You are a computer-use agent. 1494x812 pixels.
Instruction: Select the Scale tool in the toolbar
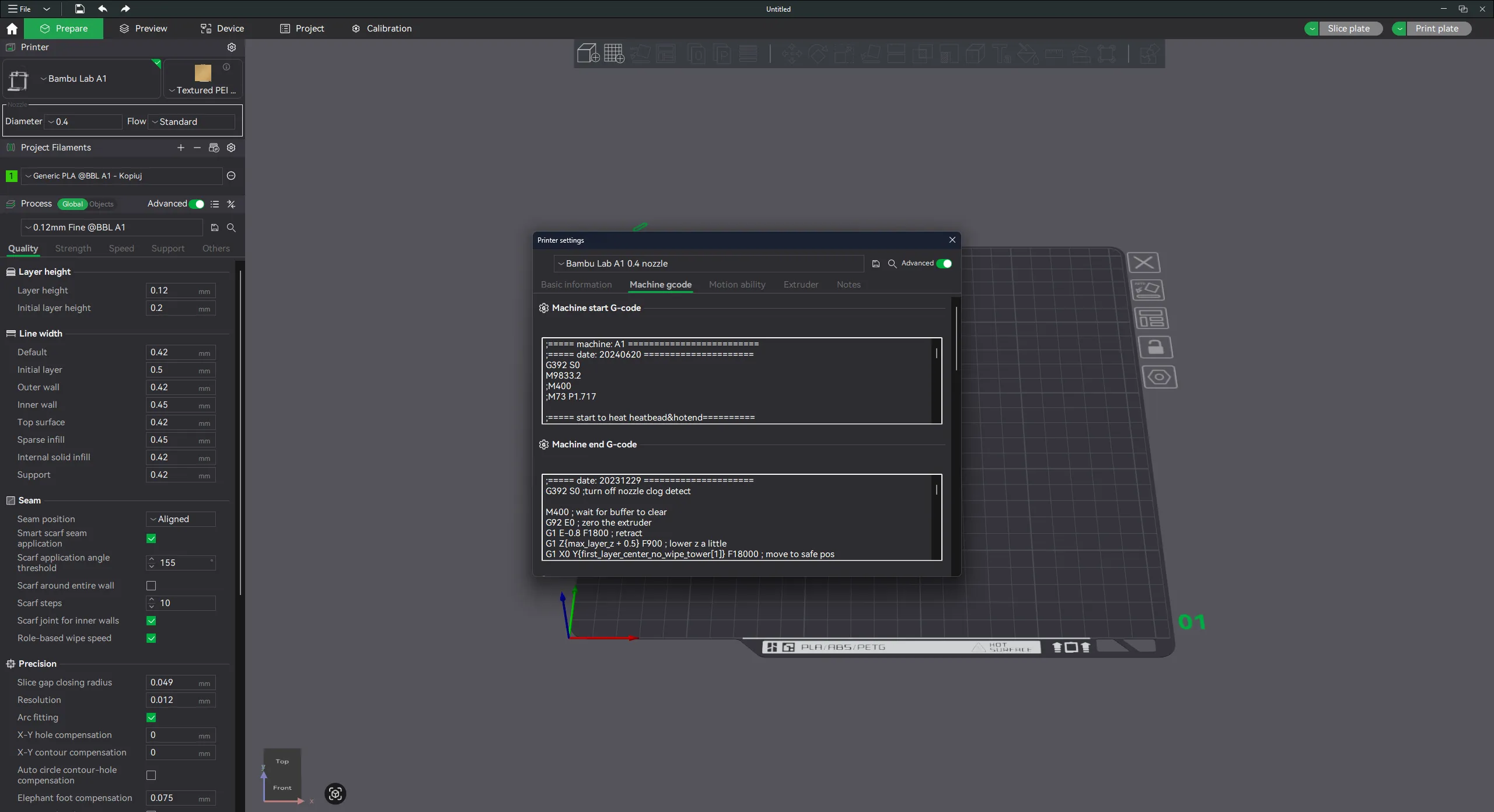(845, 54)
